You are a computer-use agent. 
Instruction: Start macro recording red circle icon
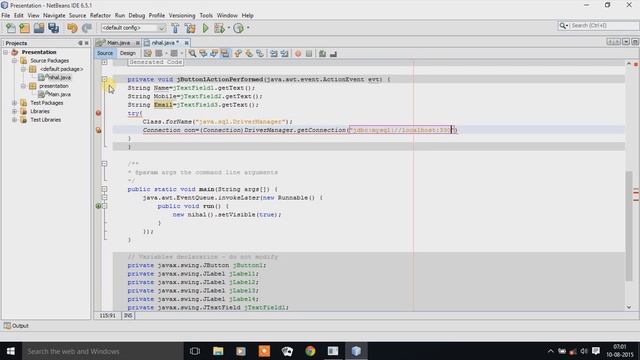pos(298,53)
